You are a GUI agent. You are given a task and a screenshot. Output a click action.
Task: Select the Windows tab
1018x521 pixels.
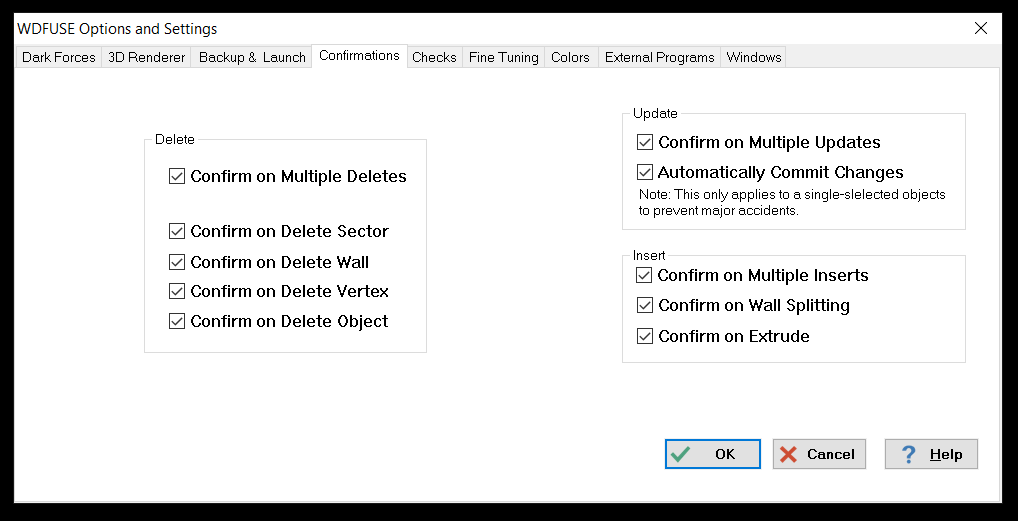[754, 57]
